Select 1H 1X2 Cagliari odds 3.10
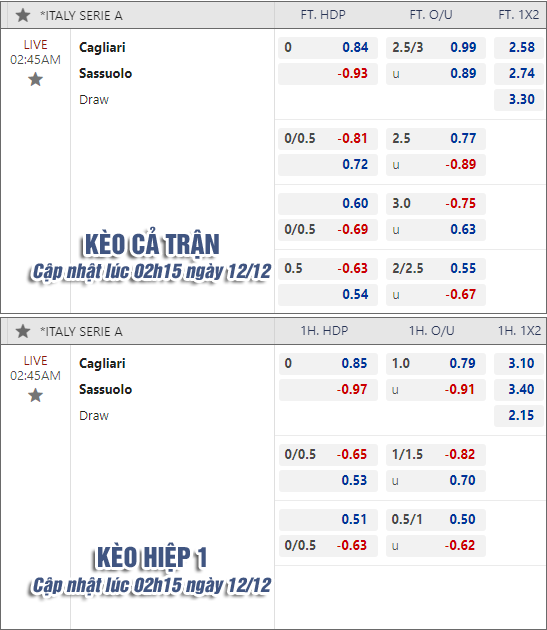547x630 pixels. tap(519, 364)
